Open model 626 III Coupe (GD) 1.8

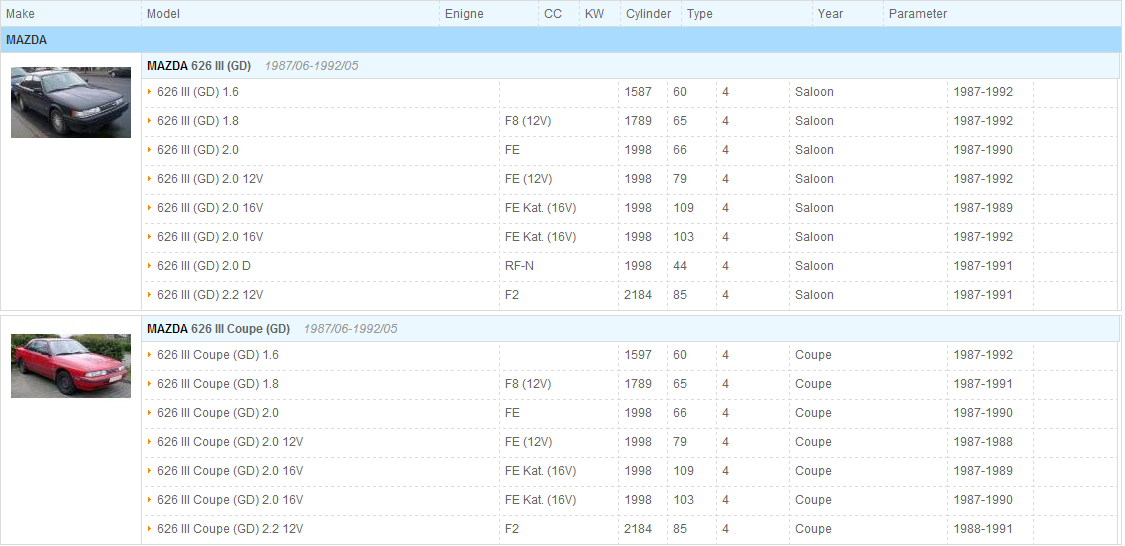point(218,384)
